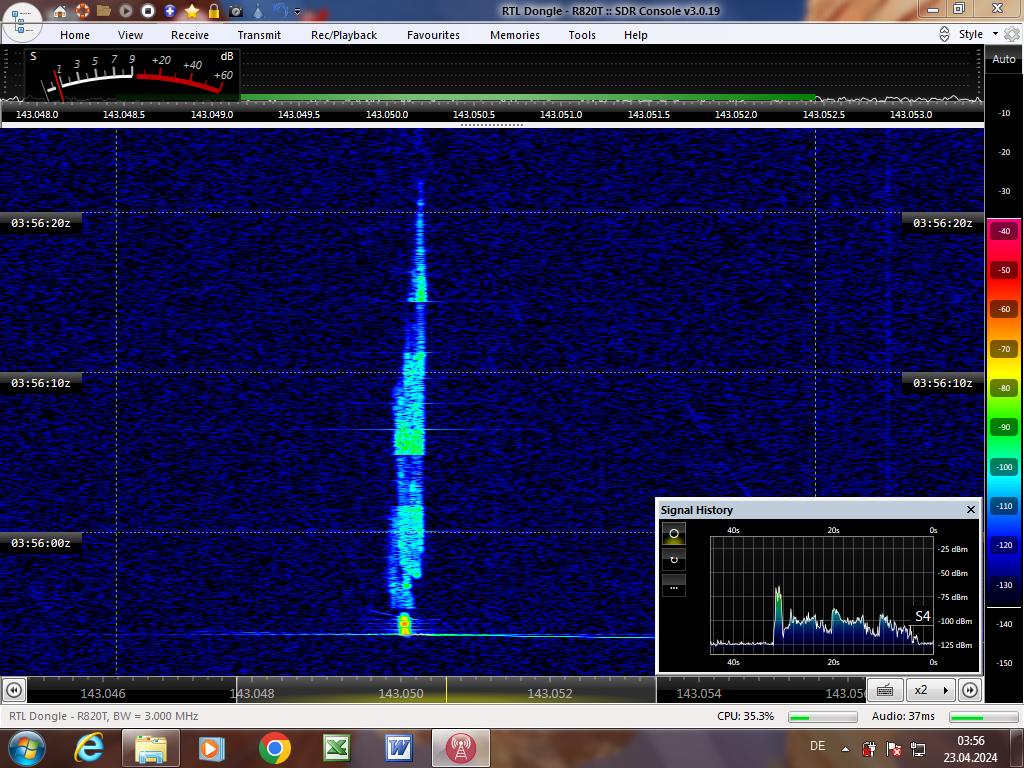This screenshot has height=768, width=1024.
Task: Click the yellow padlock lock icon
Action: 214,11
